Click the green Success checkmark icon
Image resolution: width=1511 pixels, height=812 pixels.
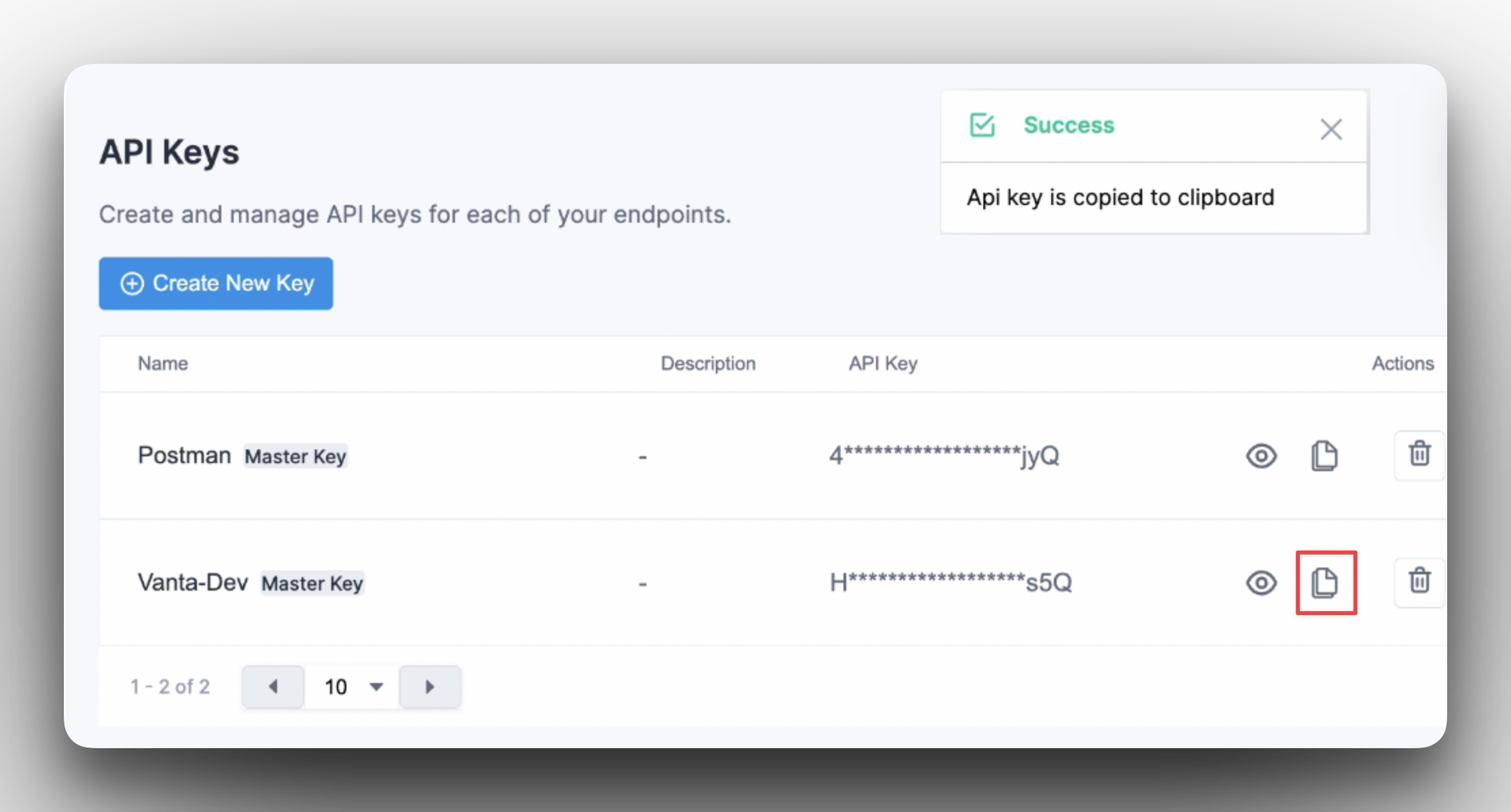(x=982, y=125)
